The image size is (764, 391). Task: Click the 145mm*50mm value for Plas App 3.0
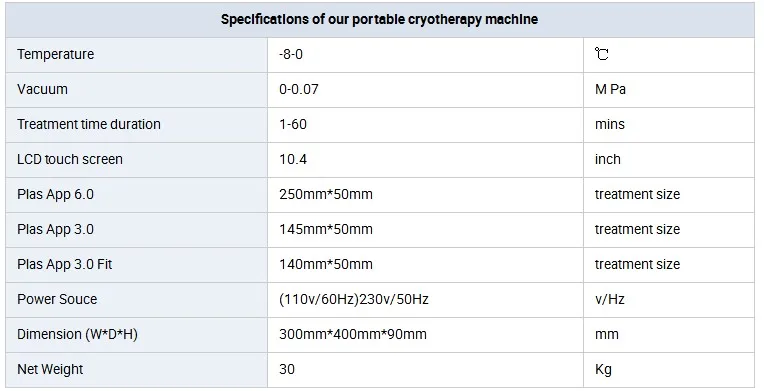[326, 230]
